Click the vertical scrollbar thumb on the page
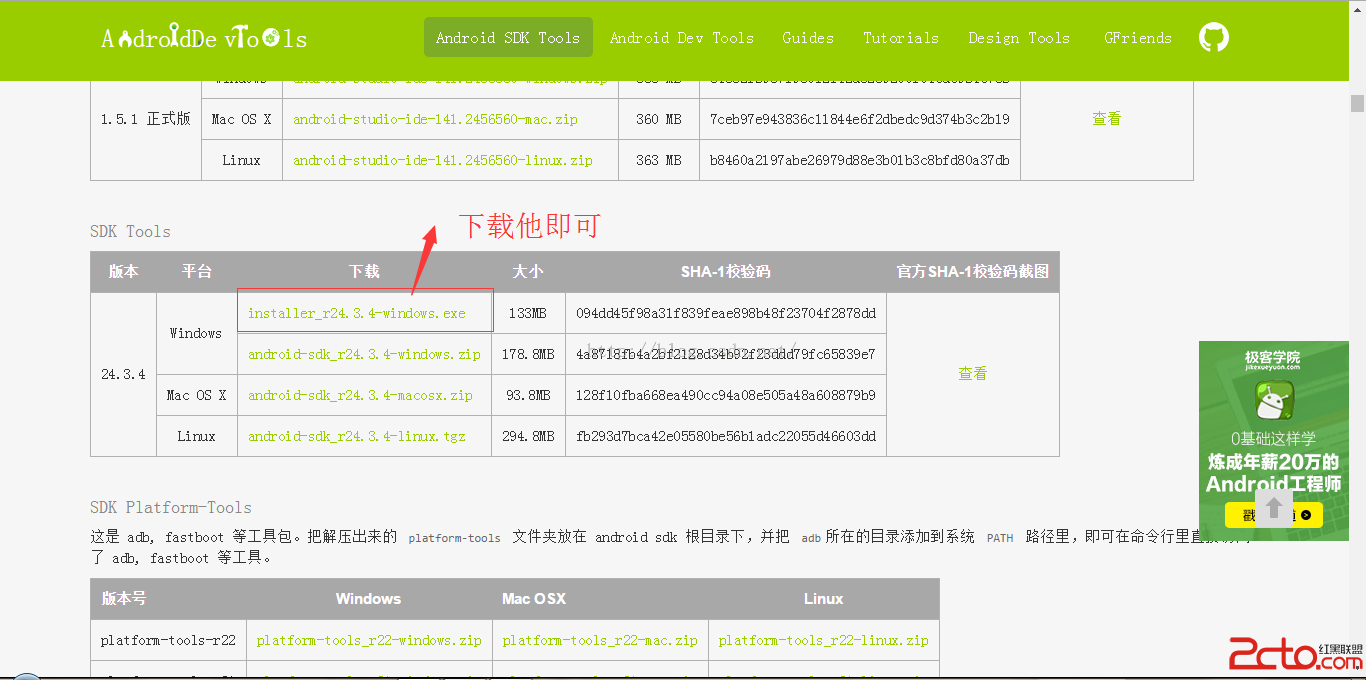Viewport: 1366px width, 680px height. (x=1357, y=103)
